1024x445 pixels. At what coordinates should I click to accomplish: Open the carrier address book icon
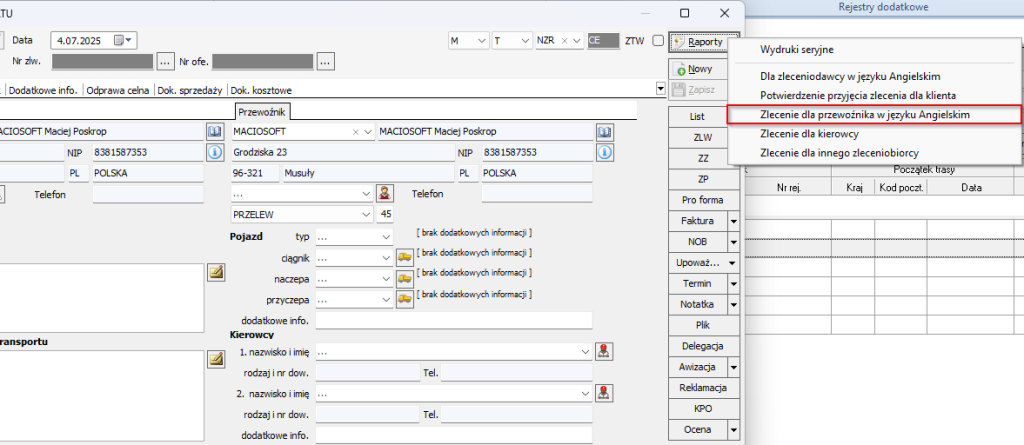tap(604, 132)
